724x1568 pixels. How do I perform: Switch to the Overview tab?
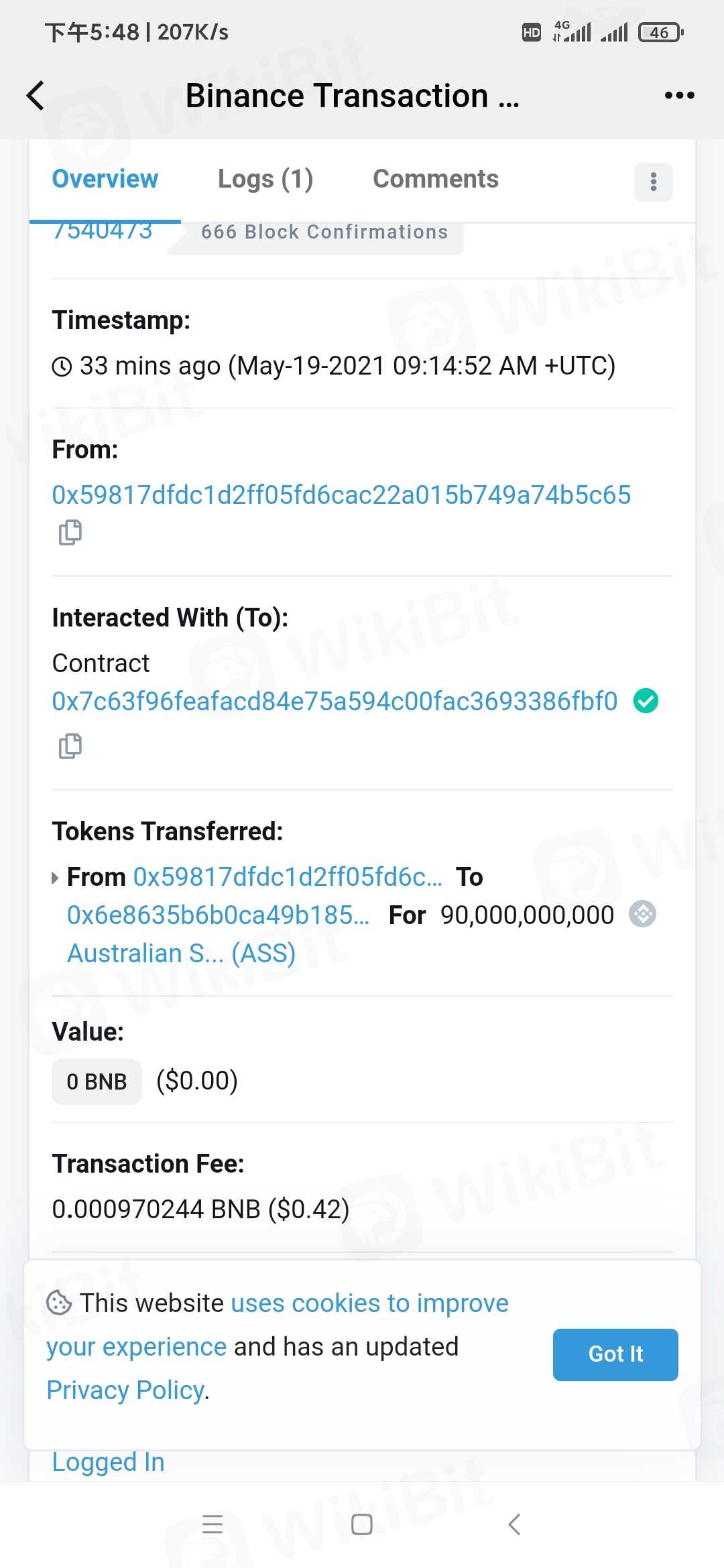click(x=105, y=180)
